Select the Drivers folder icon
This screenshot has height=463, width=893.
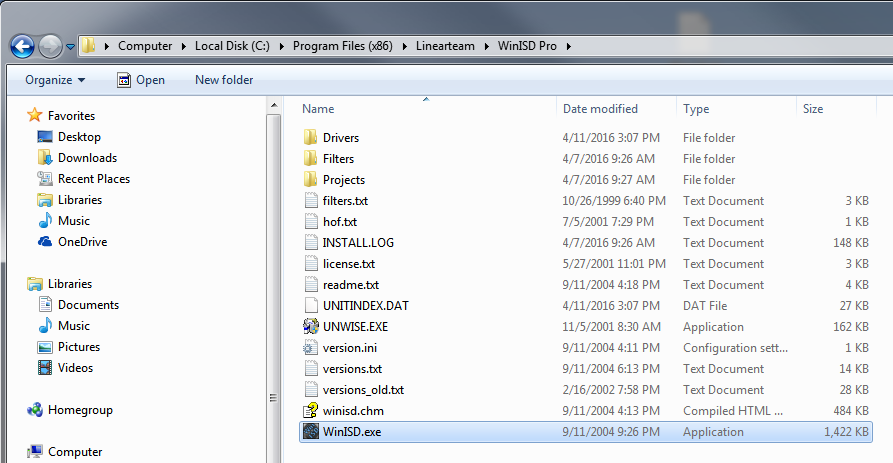coord(310,137)
